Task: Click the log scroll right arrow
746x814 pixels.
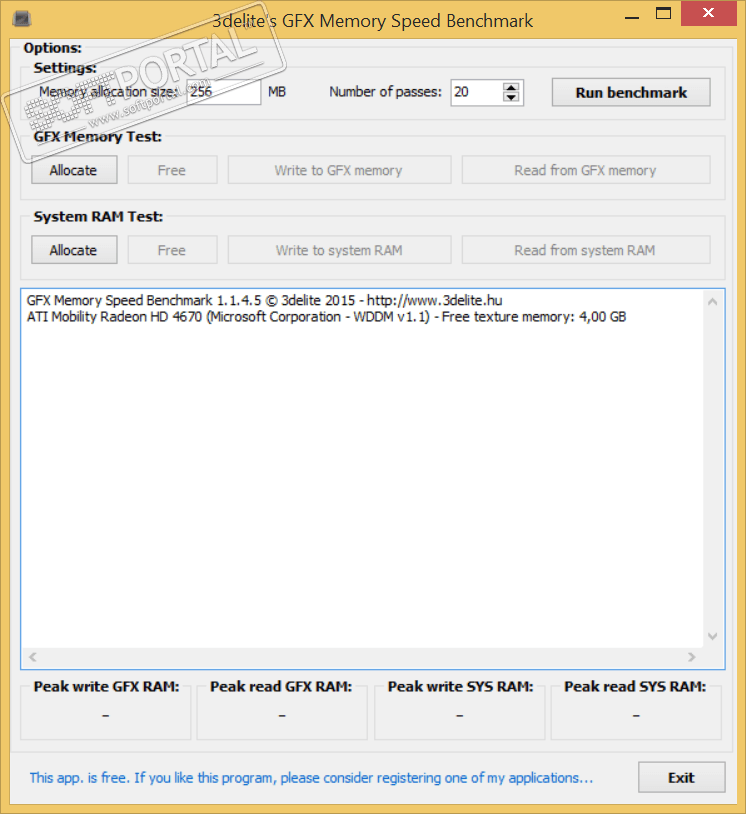Action: pyautogui.click(x=691, y=657)
